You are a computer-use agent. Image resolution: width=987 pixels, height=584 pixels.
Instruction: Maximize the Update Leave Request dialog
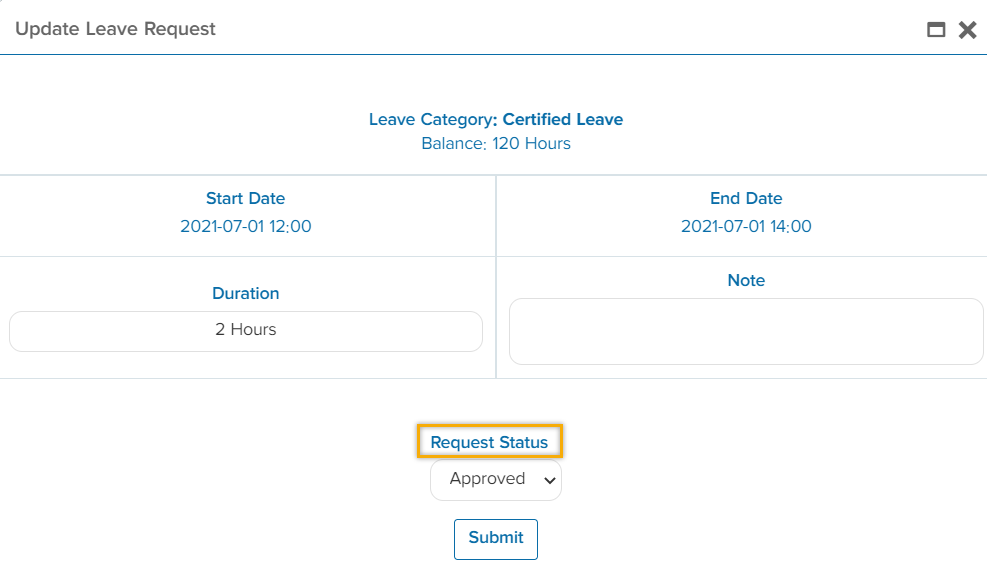[936, 30]
